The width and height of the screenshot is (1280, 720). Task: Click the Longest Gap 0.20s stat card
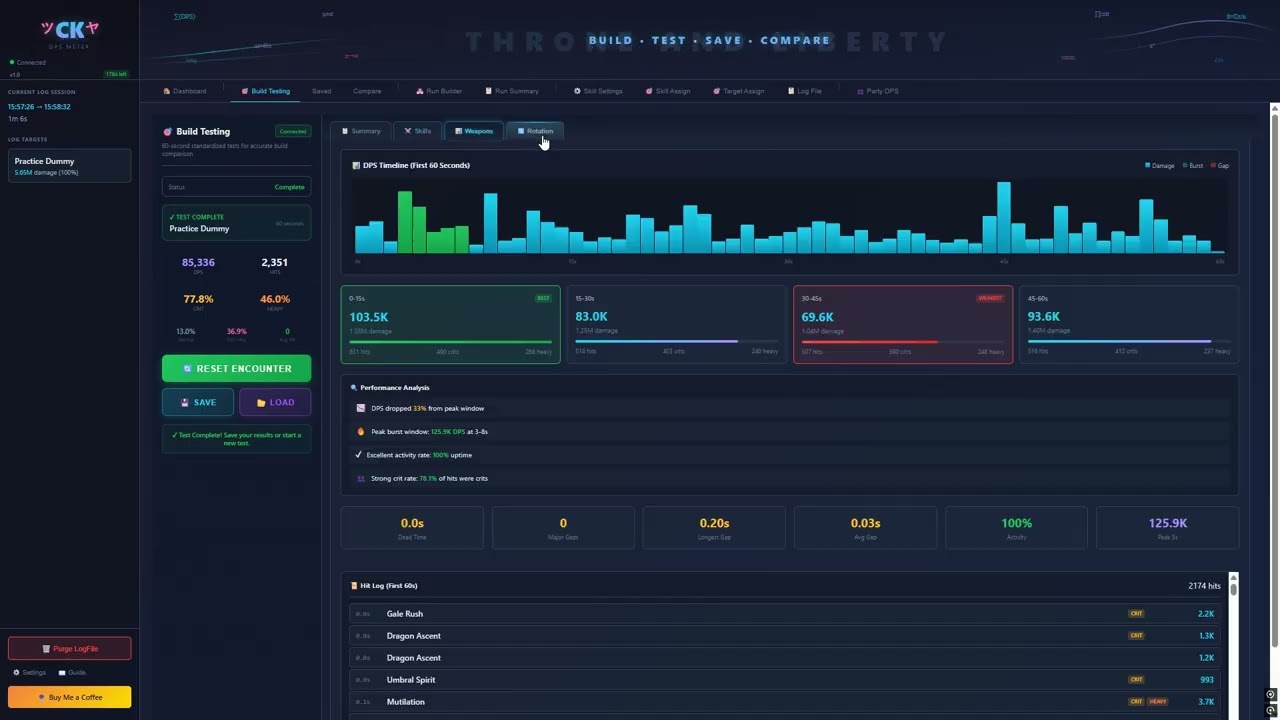pos(714,527)
